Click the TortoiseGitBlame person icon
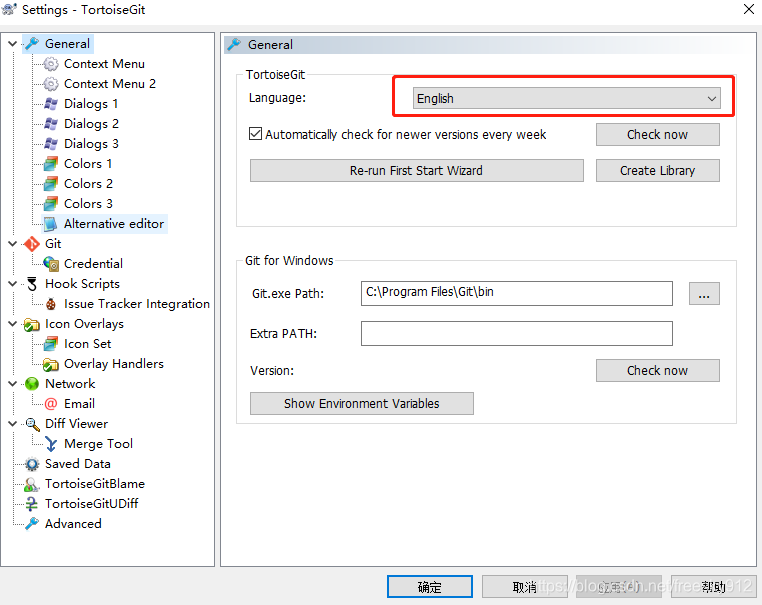This screenshot has height=605, width=762. (32, 484)
